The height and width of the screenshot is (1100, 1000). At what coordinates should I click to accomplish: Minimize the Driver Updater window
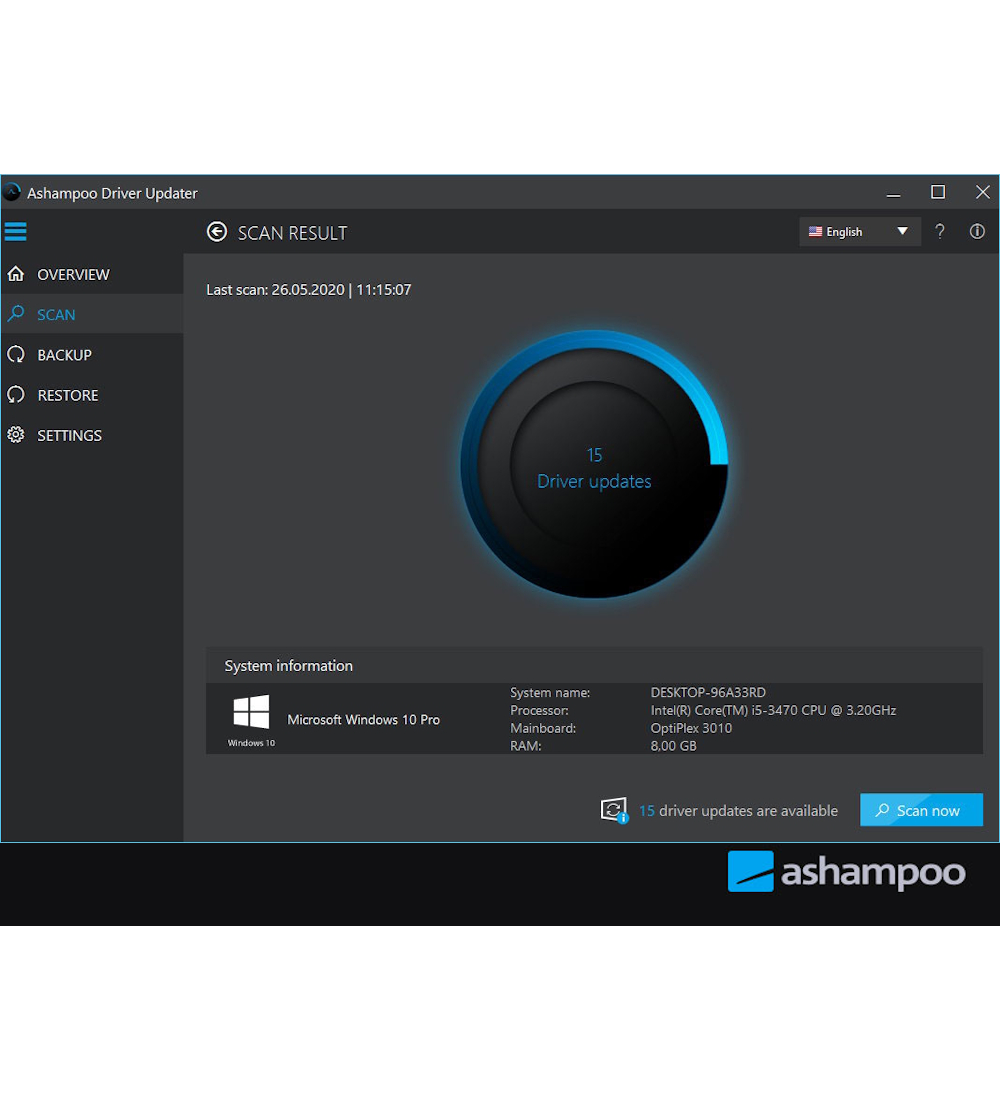[x=893, y=192]
